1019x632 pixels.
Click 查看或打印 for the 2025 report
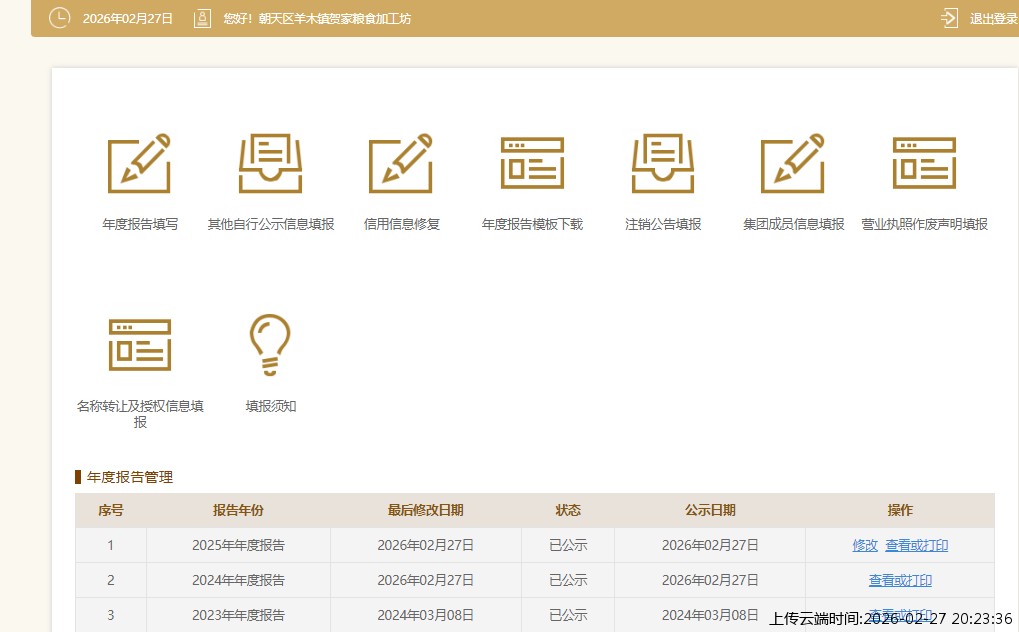pos(916,546)
